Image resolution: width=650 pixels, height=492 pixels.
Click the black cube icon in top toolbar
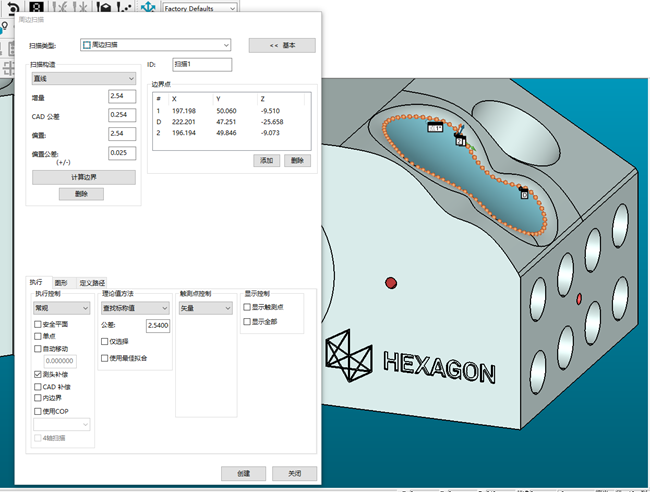pyautogui.click(x=103, y=7)
